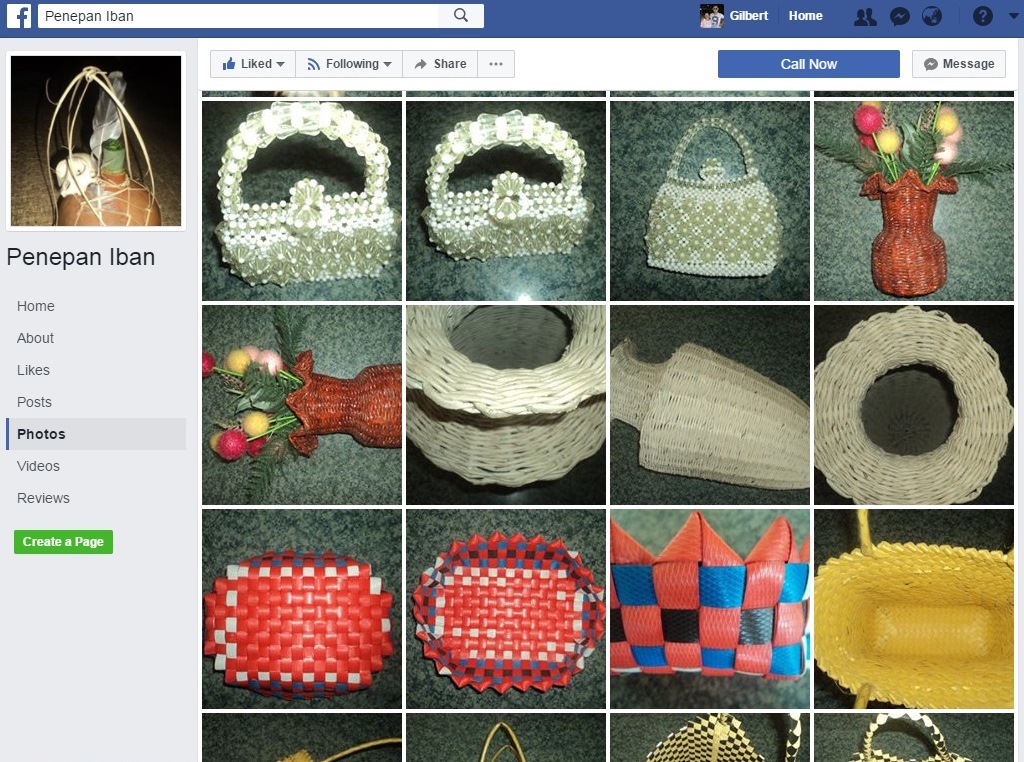Open the cream cone-shaped woven basket photo
This screenshot has height=762, width=1024.
[710, 405]
